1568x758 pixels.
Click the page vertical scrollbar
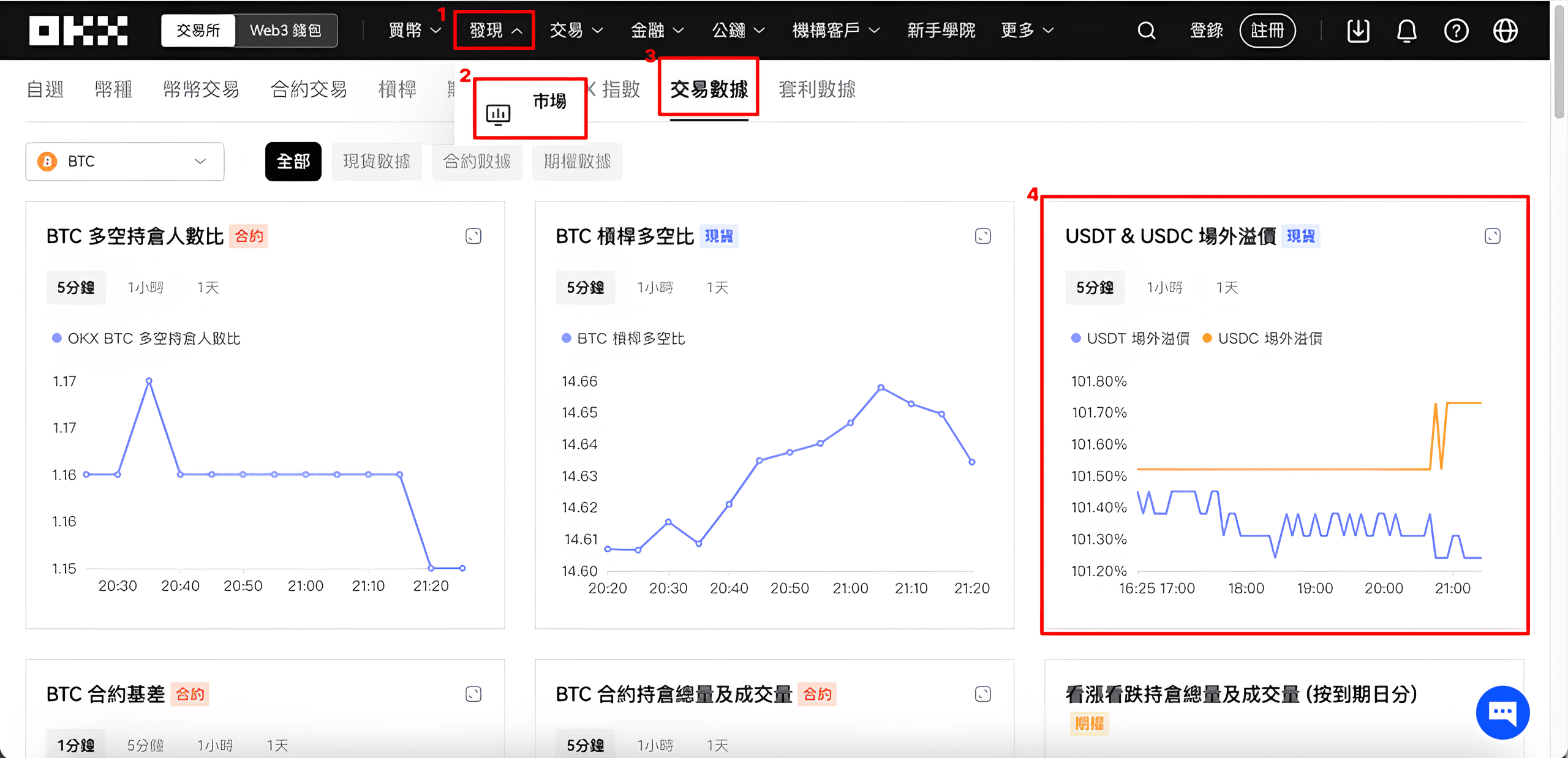[x=1559, y=61]
